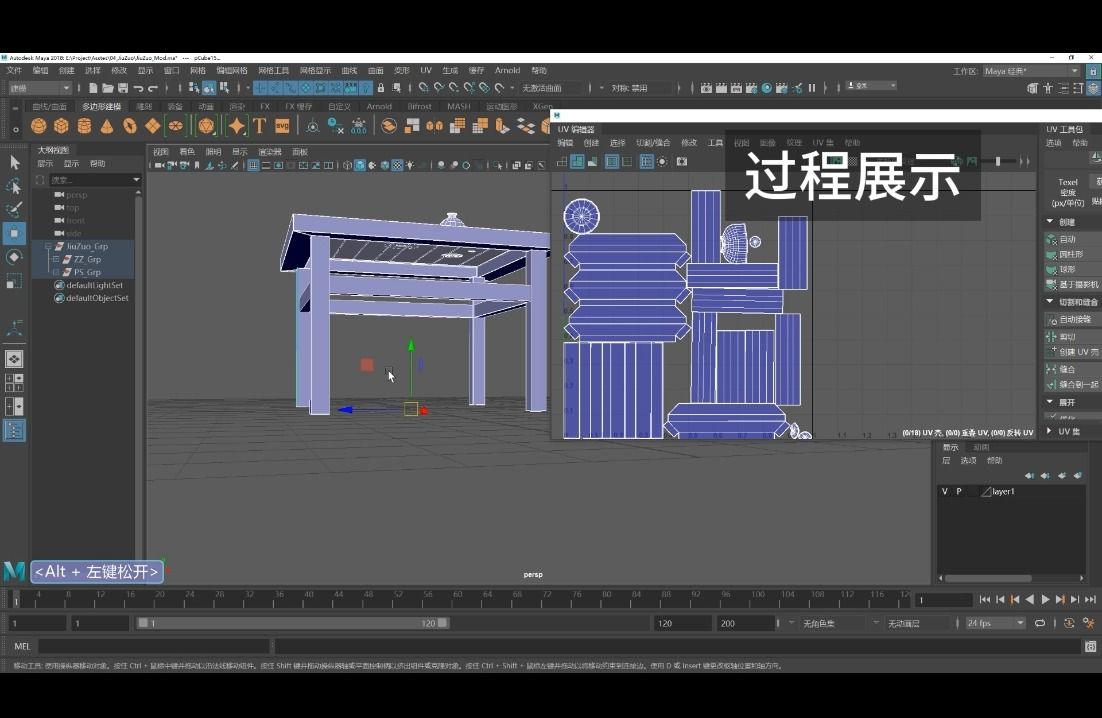Toggle the selection lock icon in the toolbar
Screen dimensions: 1102x718
381,87
